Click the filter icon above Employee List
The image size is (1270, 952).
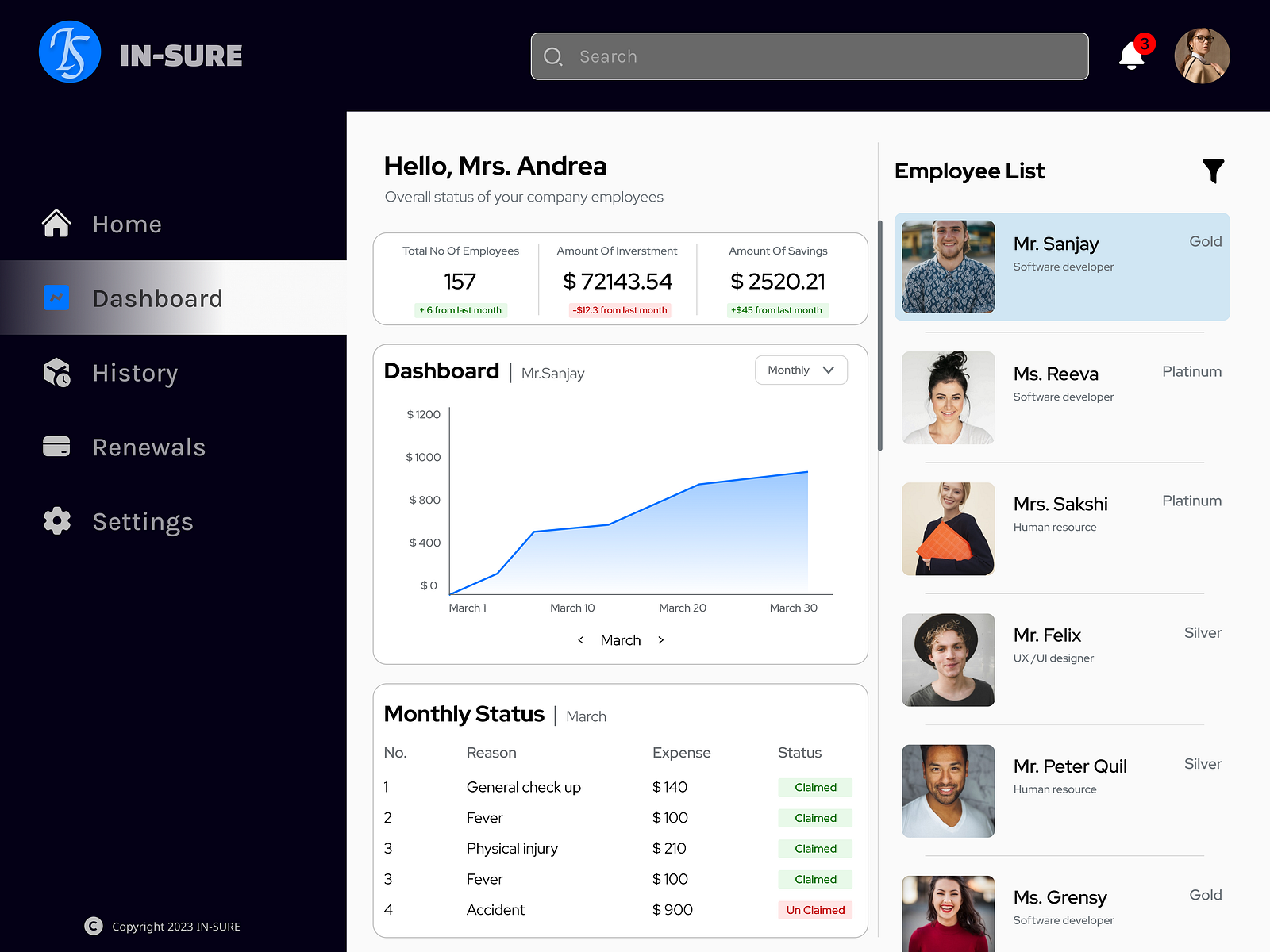pos(1214,170)
